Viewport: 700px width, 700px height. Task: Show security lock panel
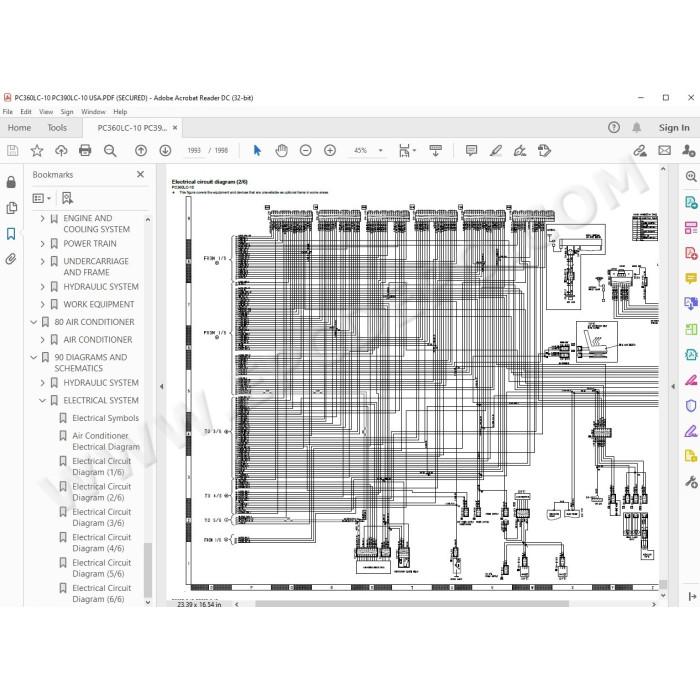click(11, 182)
